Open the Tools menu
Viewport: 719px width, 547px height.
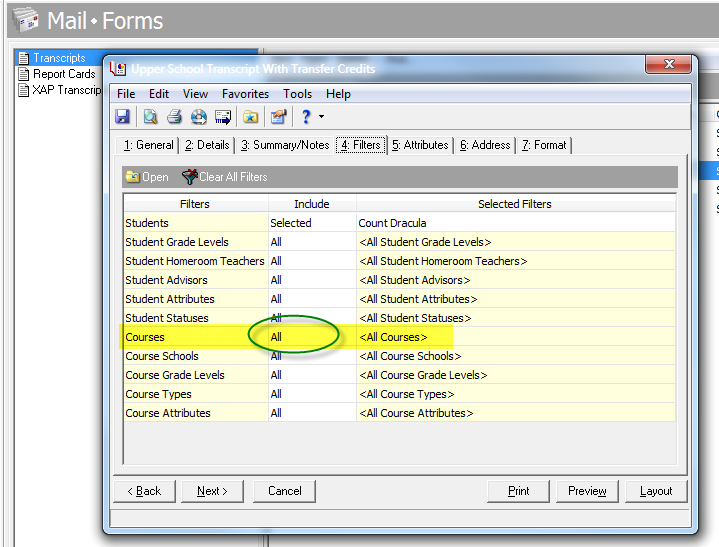[x=297, y=94]
